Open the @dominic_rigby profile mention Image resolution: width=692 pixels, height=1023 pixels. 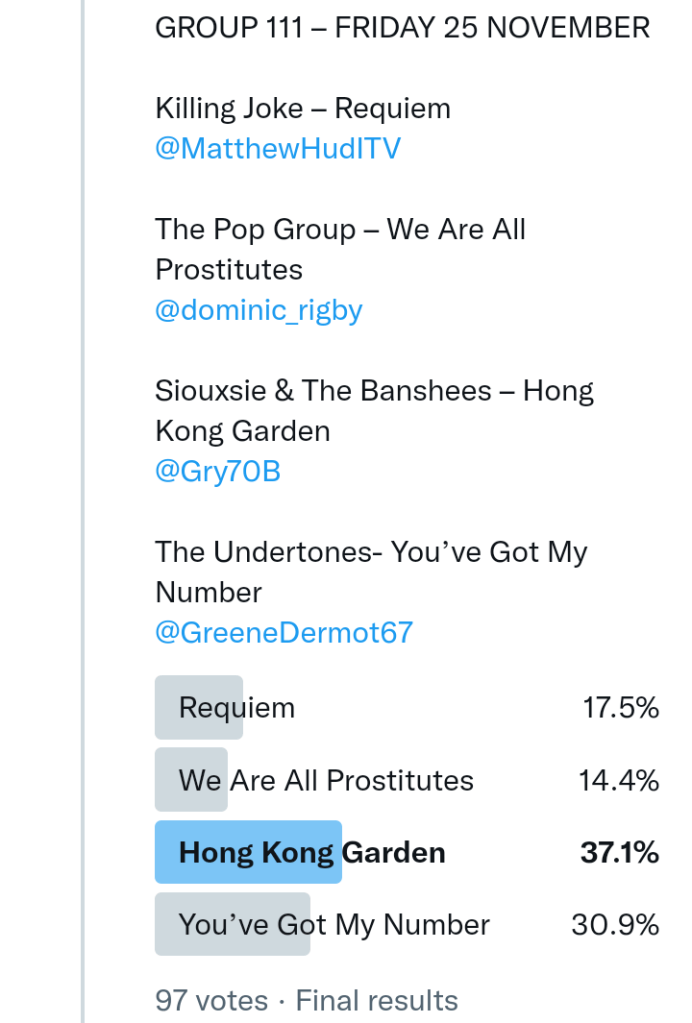point(258,310)
